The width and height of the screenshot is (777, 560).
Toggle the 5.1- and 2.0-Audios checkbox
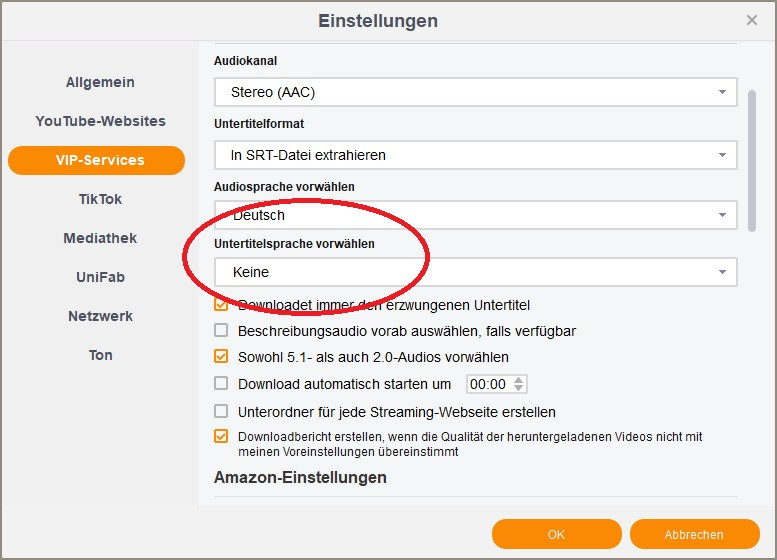point(221,357)
